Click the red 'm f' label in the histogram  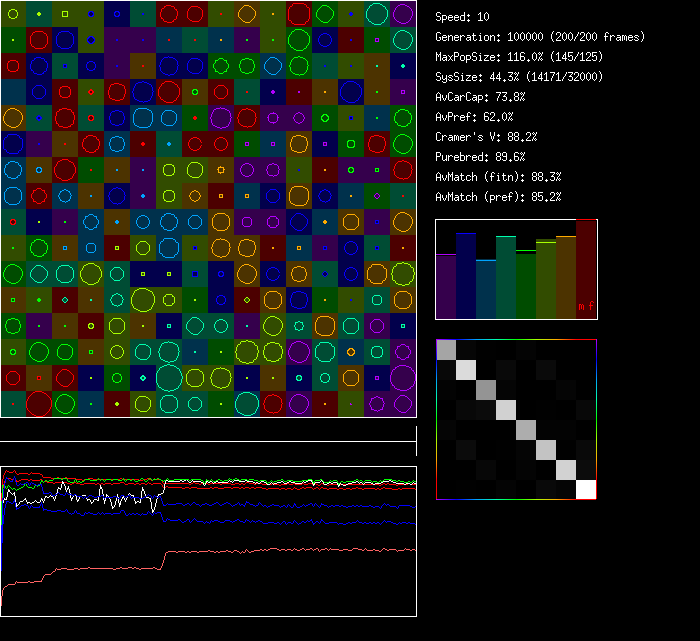(583, 307)
